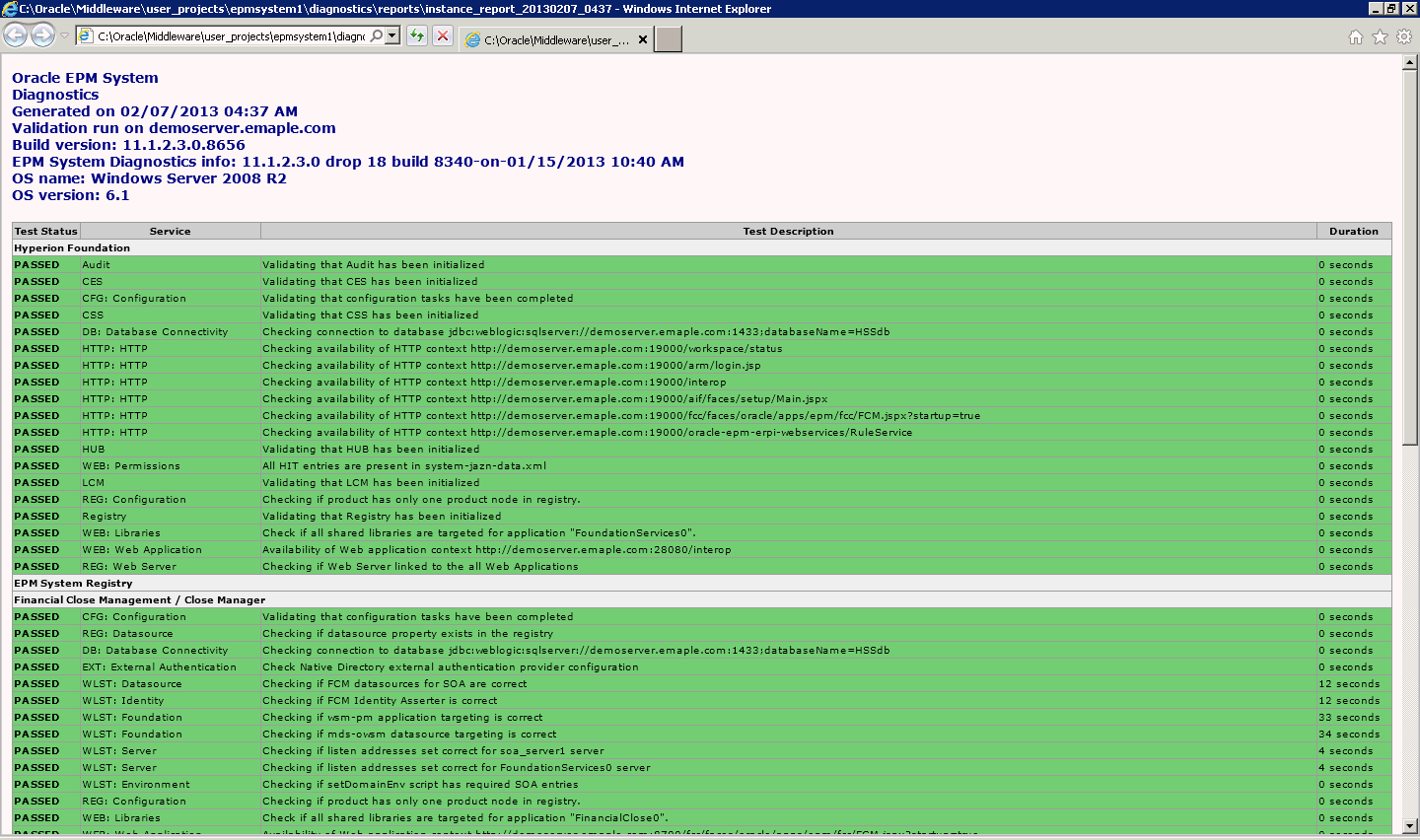The width and height of the screenshot is (1420, 840).
Task: Click the description ending in "workspace/status"
Action: 522,349
